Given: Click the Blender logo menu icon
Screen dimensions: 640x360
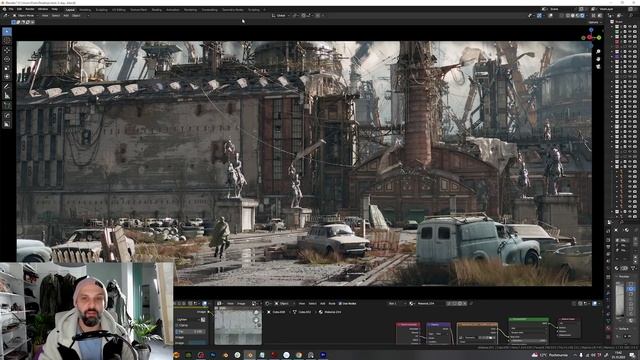Looking at the screenshot, I should pyautogui.click(x=4, y=9).
